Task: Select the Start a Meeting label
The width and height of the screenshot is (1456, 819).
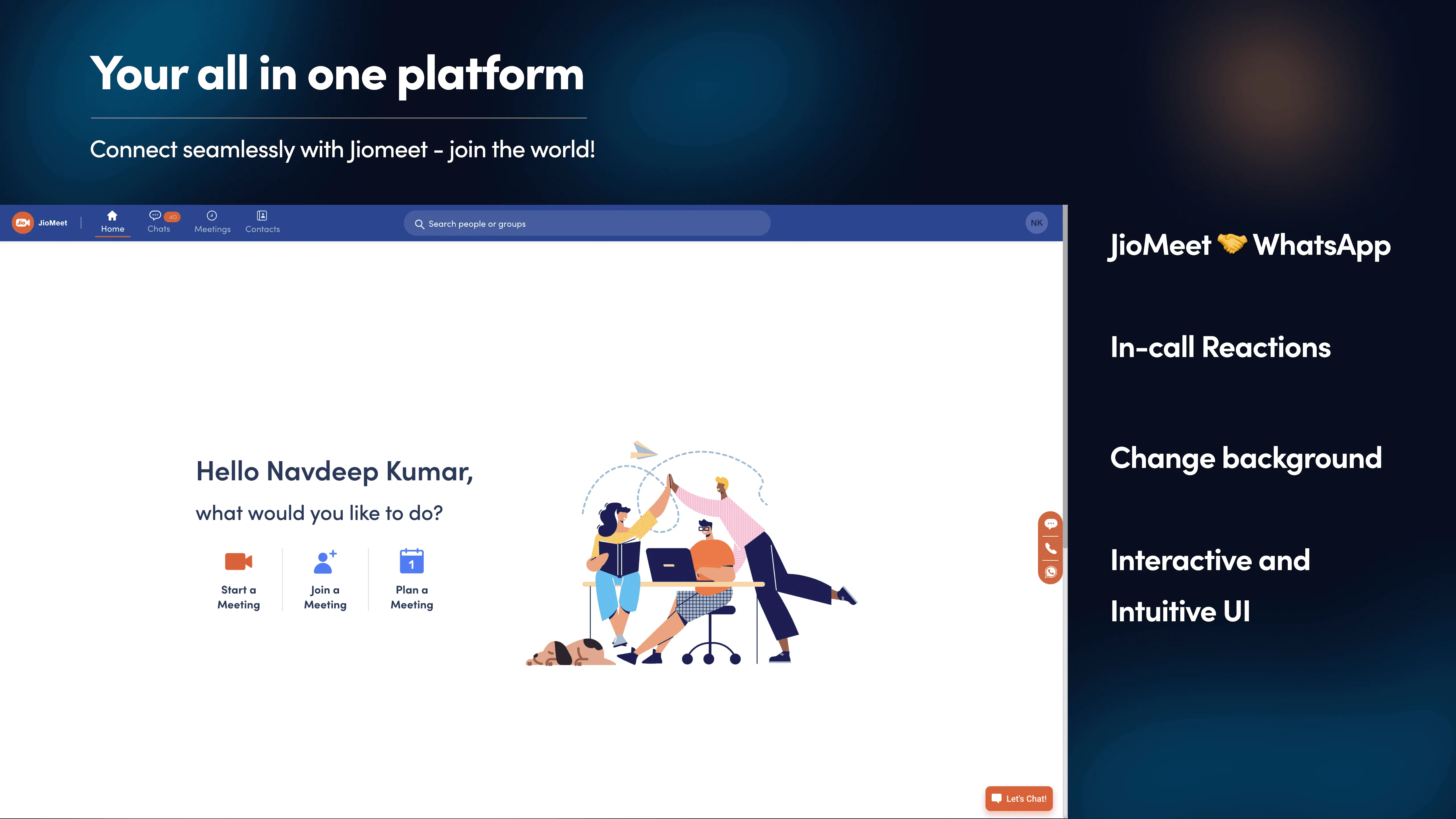Action: [239, 597]
